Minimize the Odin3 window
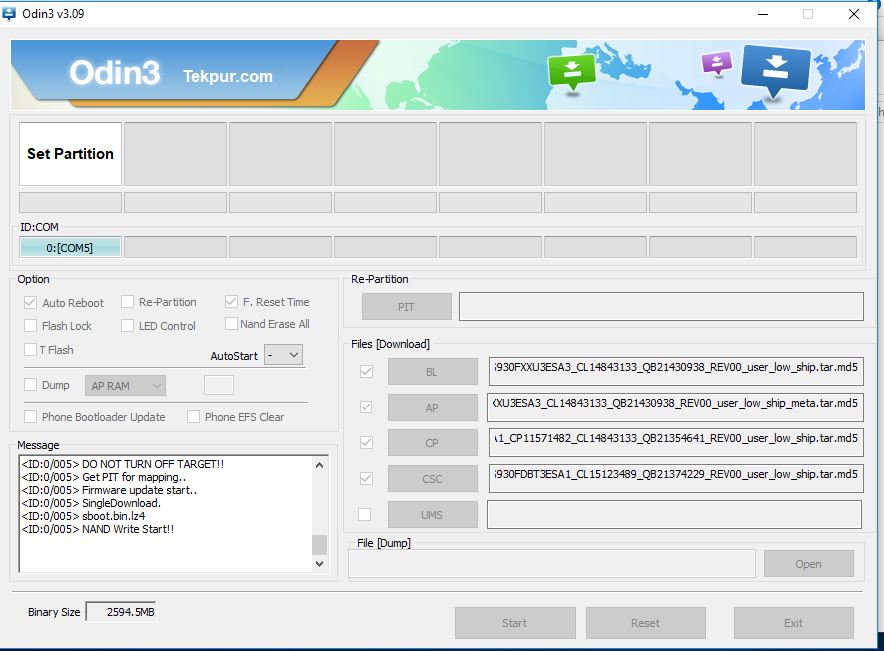This screenshot has width=884, height=651. 763,14
